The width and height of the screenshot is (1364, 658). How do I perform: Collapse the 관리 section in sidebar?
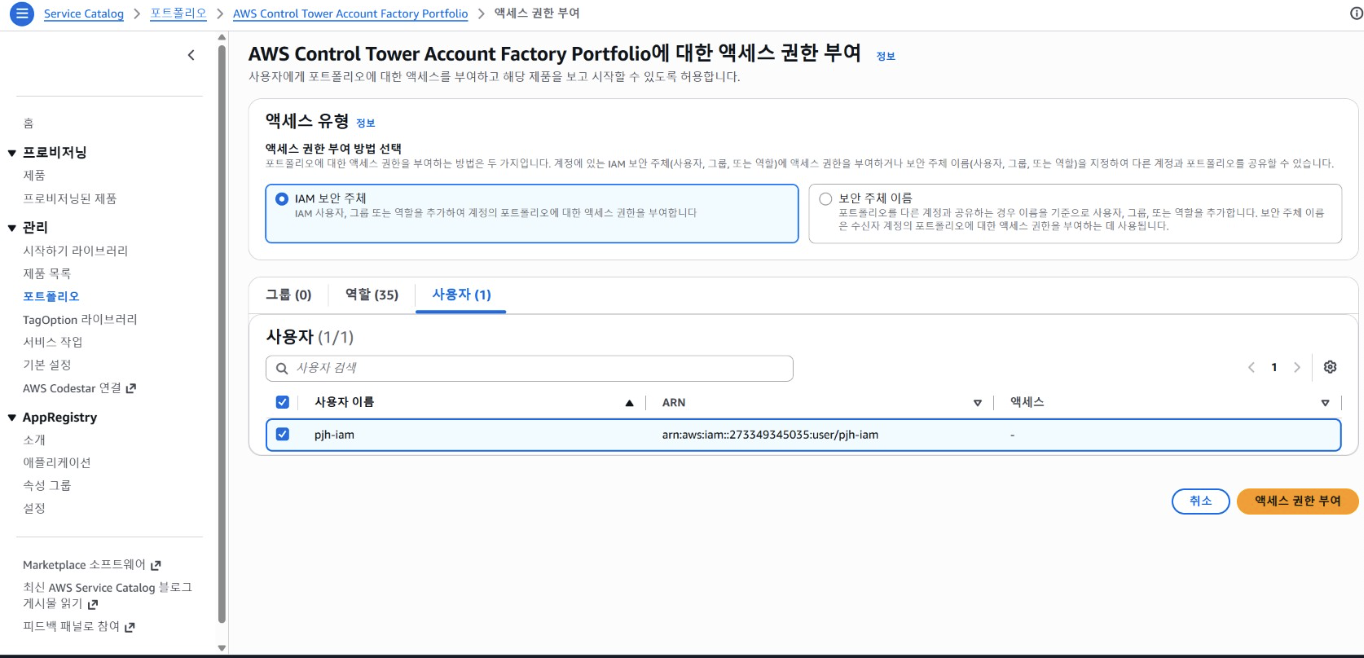coord(12,228)
